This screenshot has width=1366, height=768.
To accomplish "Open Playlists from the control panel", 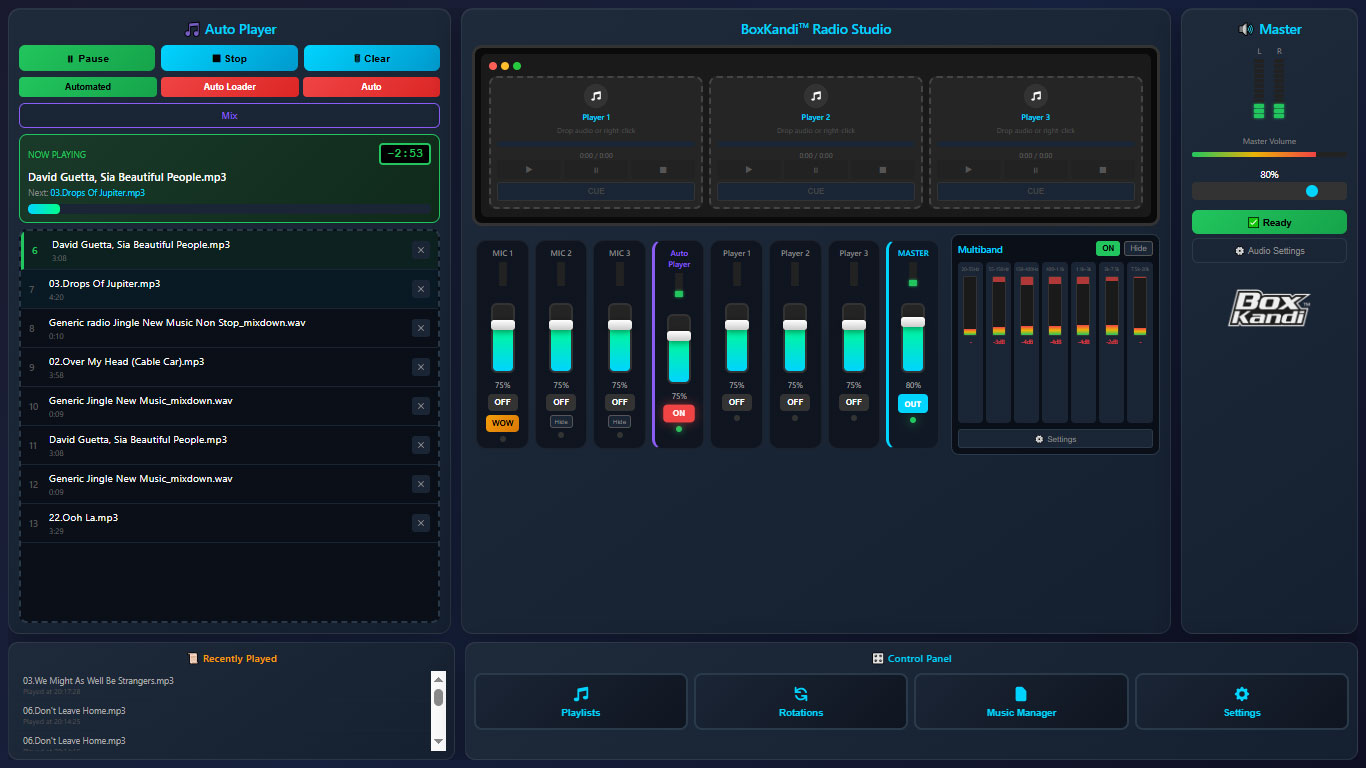I will (581, 702).
